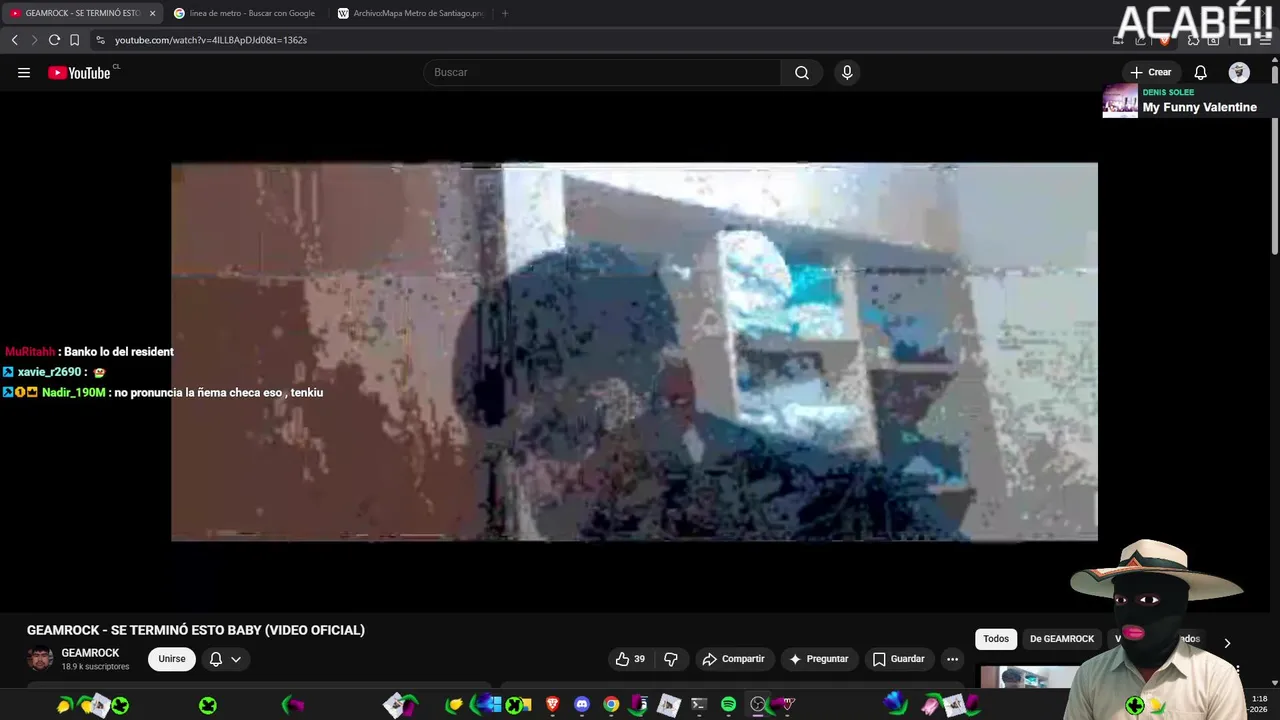This screenshot has height=720, width=1280.
Task: Select the 'De GEAMROCK' filter chip
Action: click(1062, 639)
